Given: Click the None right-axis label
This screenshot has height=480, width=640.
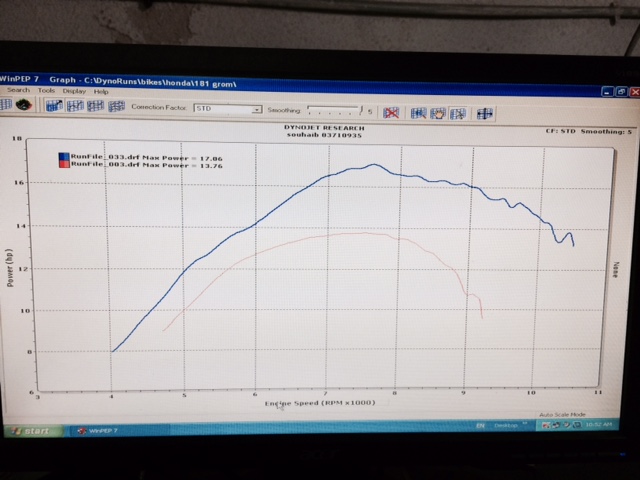Looking at the screenshot, I should coord(616,270).
